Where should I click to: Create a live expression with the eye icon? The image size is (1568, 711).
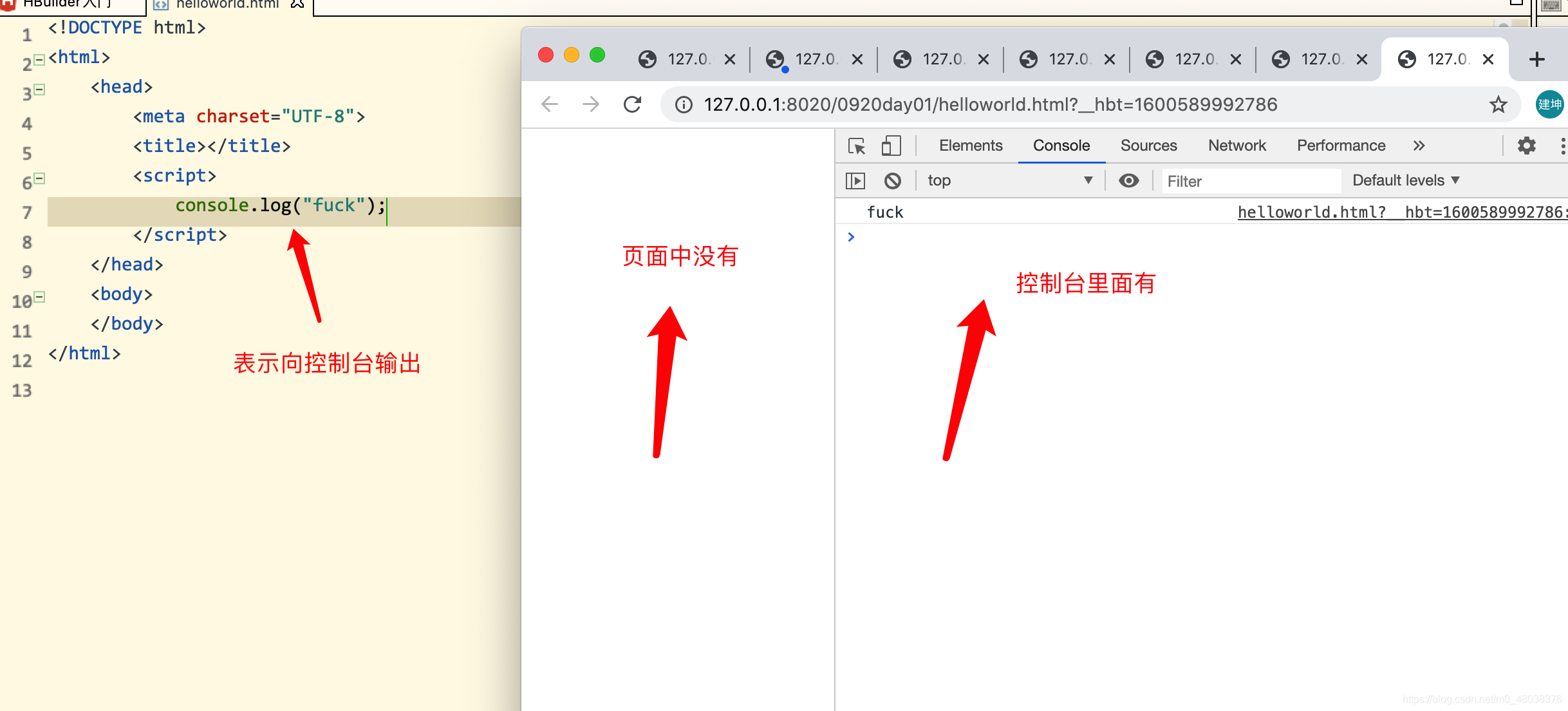1128,181
